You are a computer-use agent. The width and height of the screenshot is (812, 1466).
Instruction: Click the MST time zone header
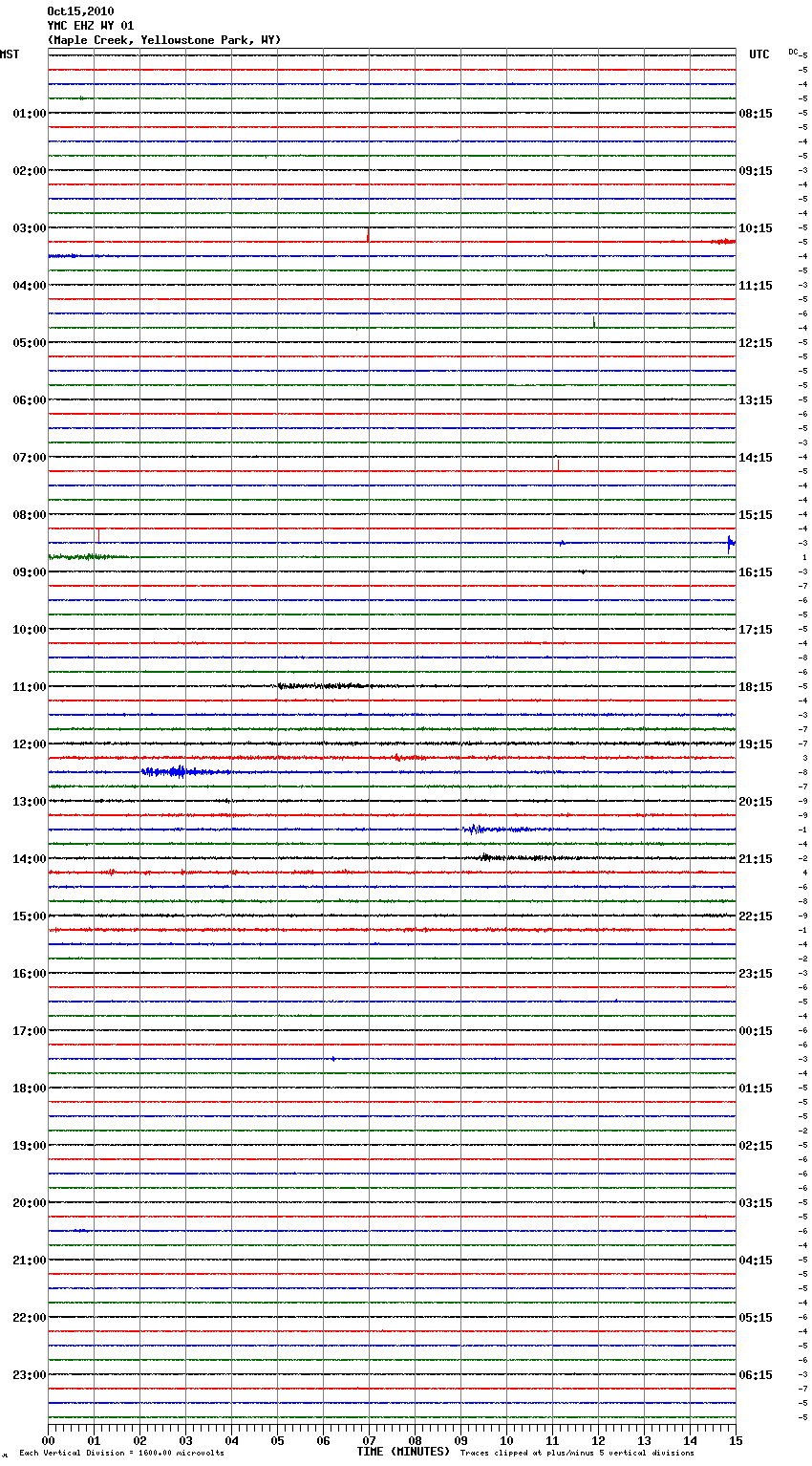[x=10, y=54]
